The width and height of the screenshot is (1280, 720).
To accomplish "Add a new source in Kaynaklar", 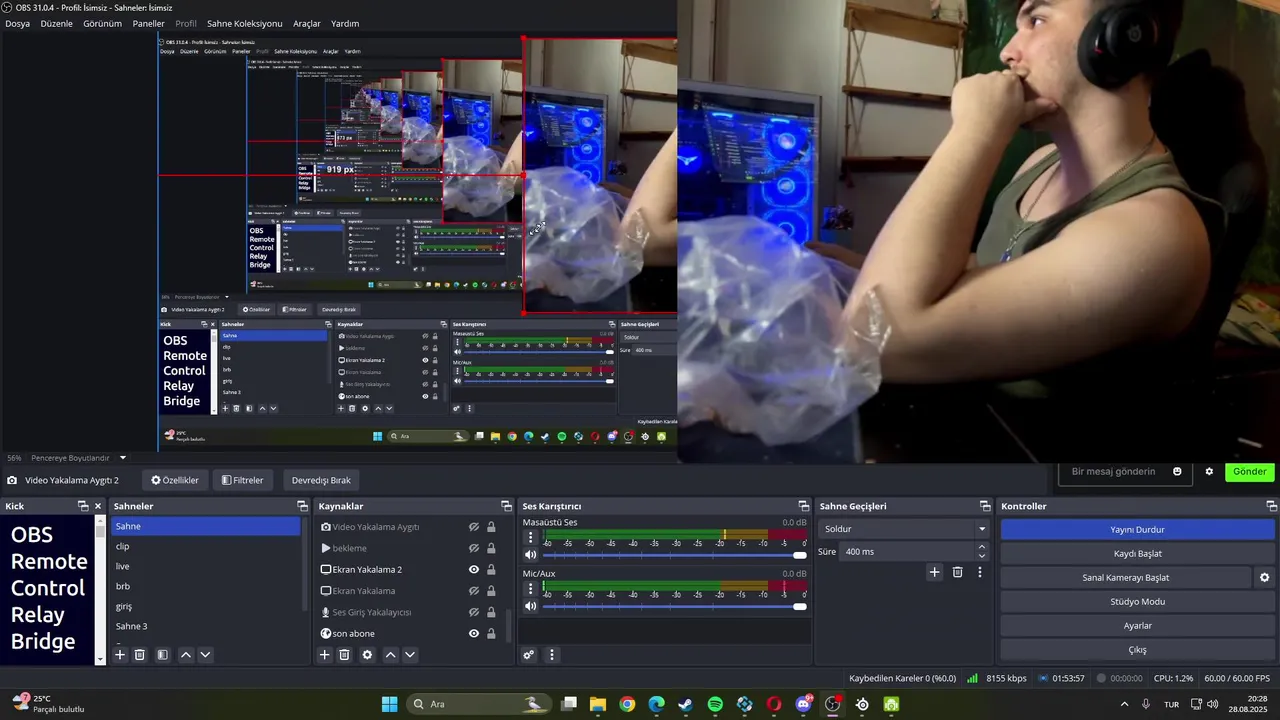I will (324, 655).
